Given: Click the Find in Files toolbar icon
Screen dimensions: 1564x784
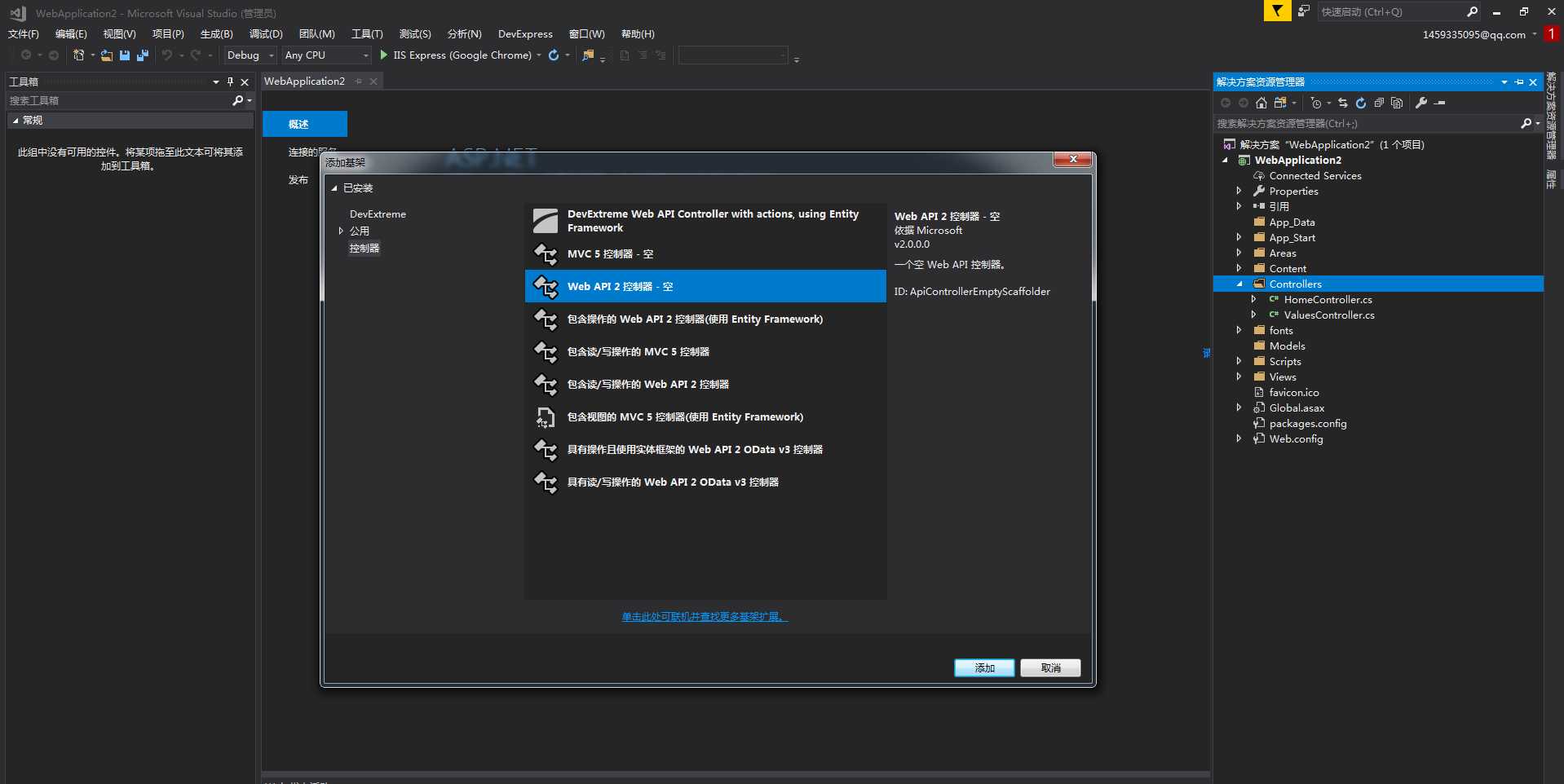Looking at the screenshot, I should 588,55.
